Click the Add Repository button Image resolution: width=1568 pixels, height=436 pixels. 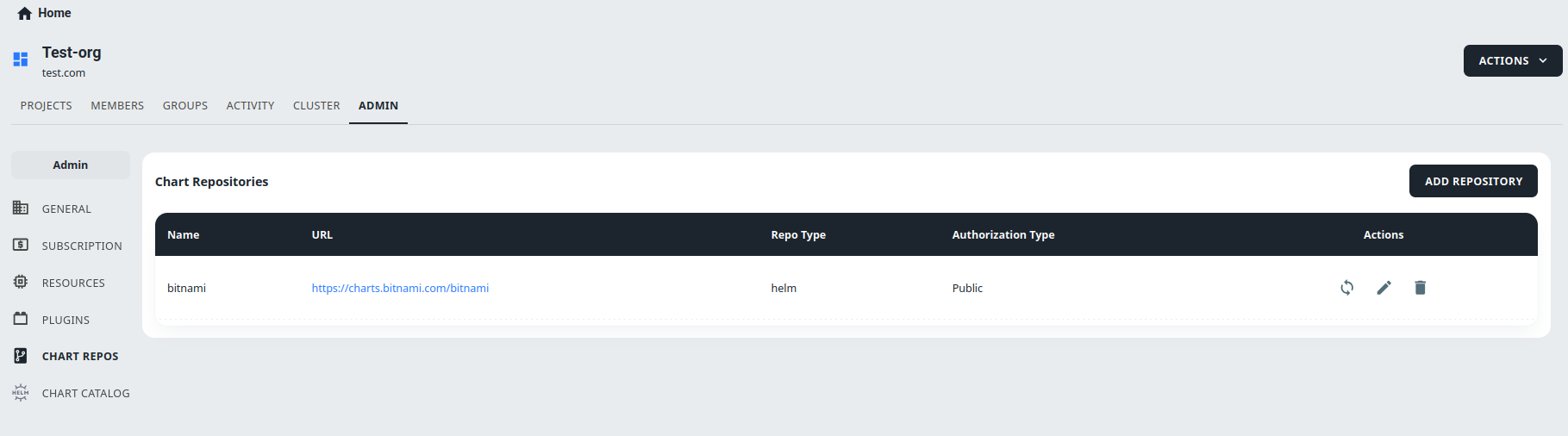[x=1473, y=181]
